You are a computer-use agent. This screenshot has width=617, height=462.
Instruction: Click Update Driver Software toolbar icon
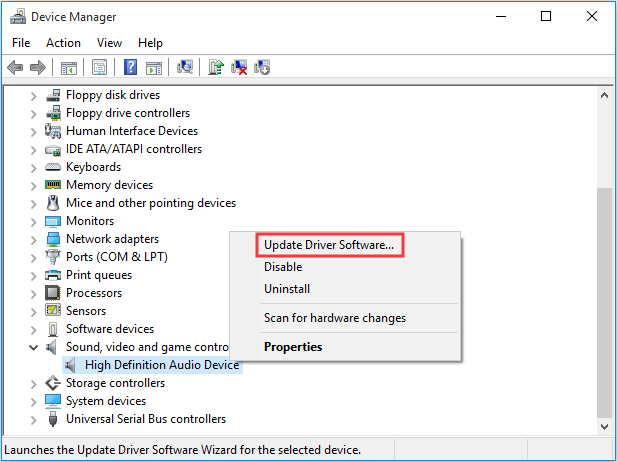216,67
